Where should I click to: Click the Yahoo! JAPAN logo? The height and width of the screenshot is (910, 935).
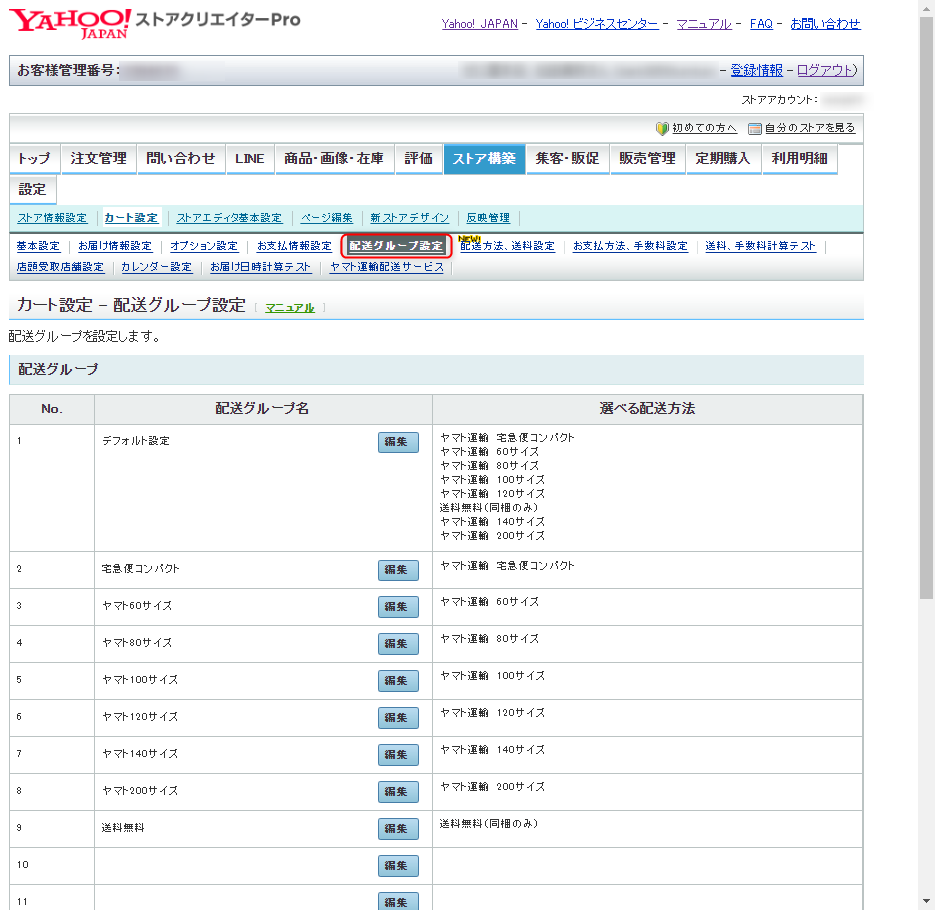(70, 23)
